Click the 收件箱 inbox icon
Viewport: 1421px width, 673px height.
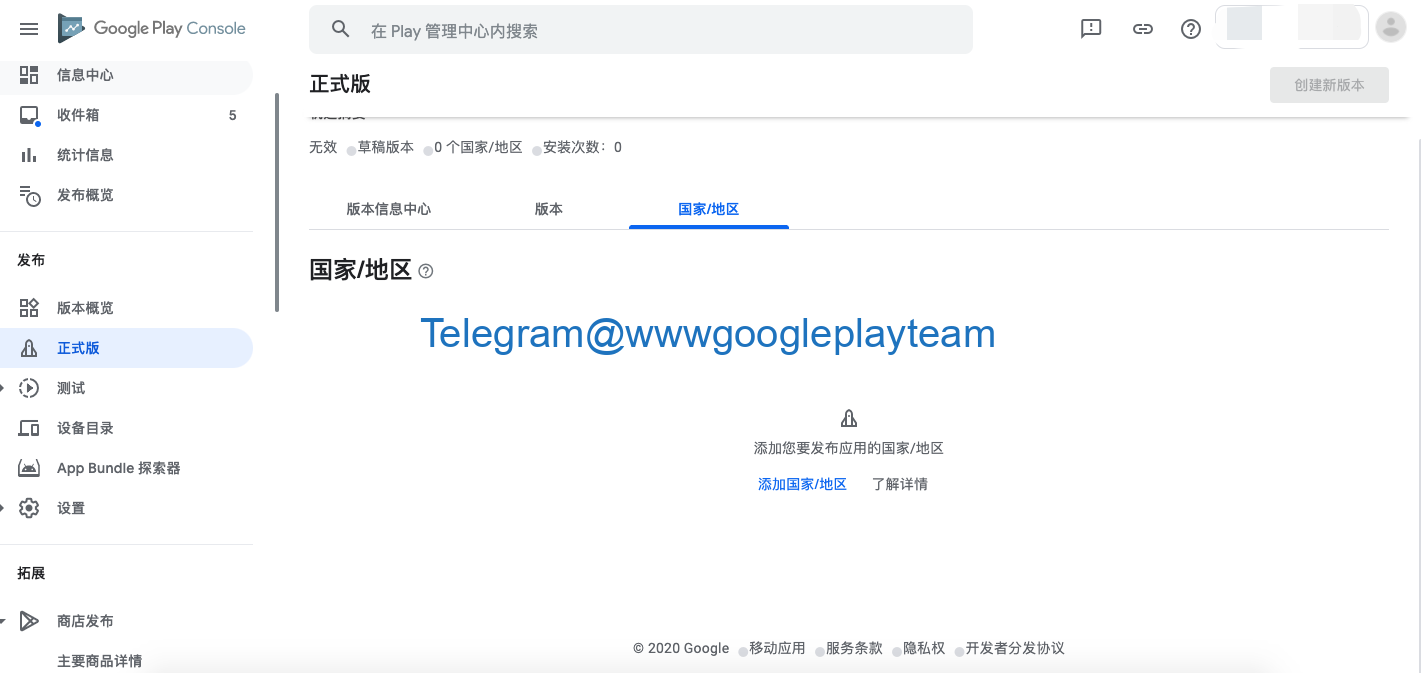coord(29,115)
